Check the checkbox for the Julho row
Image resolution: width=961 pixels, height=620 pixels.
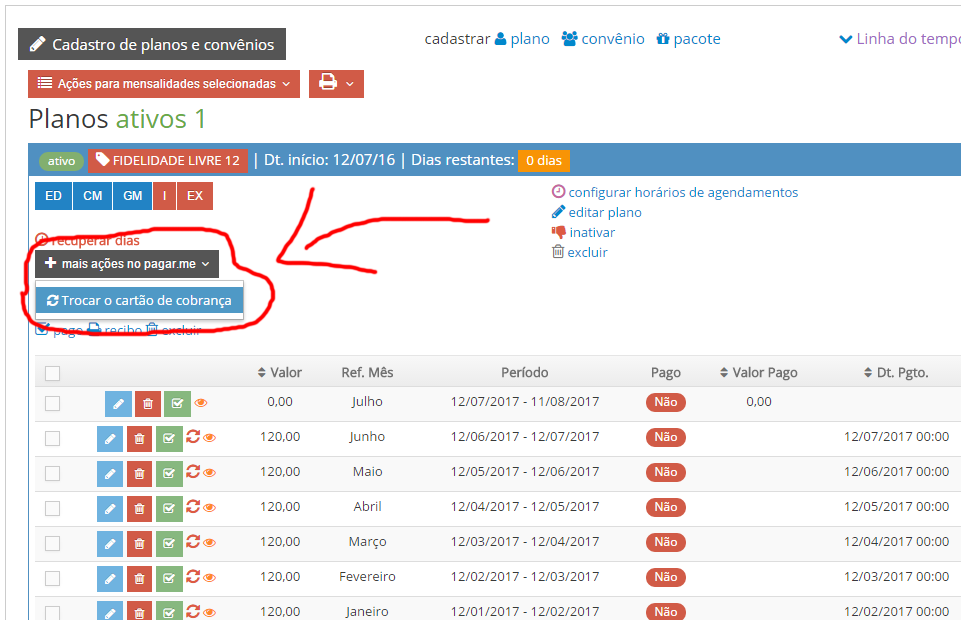click(x=52, y=403)
